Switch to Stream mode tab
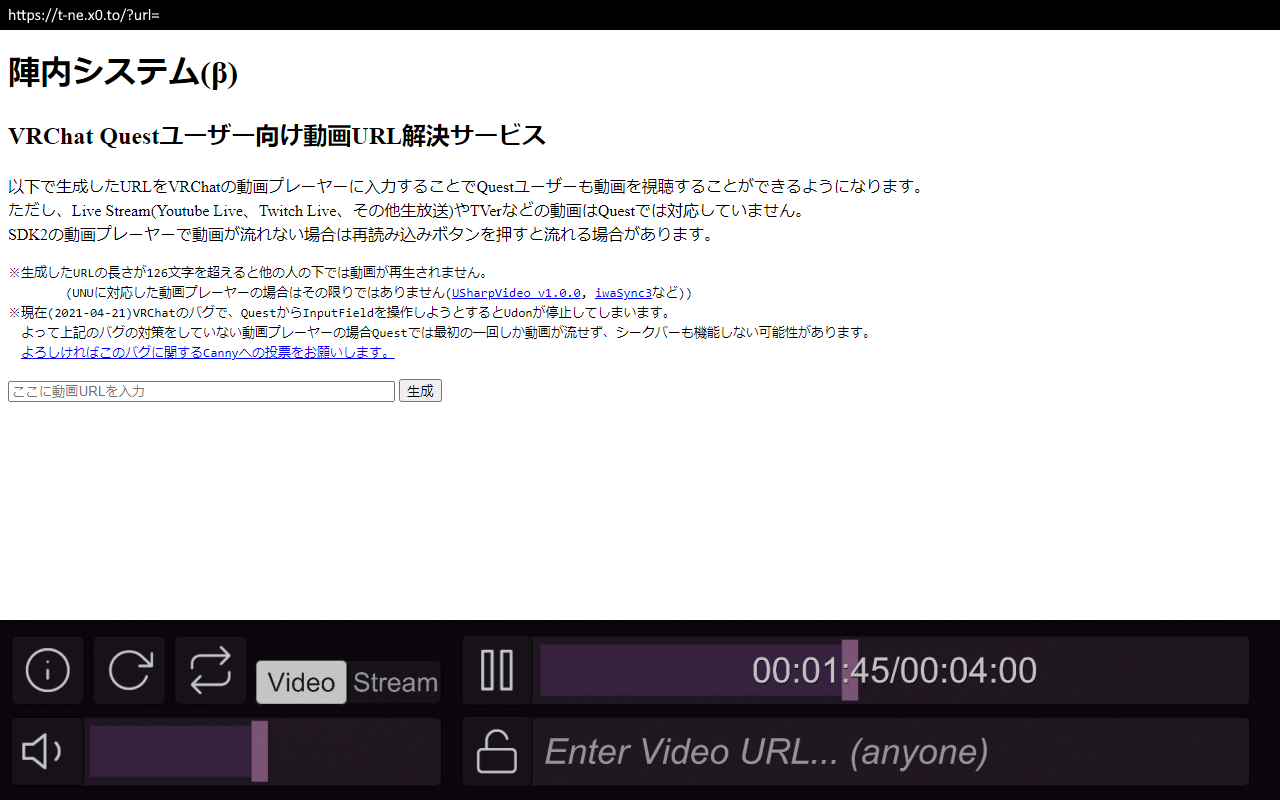 click(395, 682)
